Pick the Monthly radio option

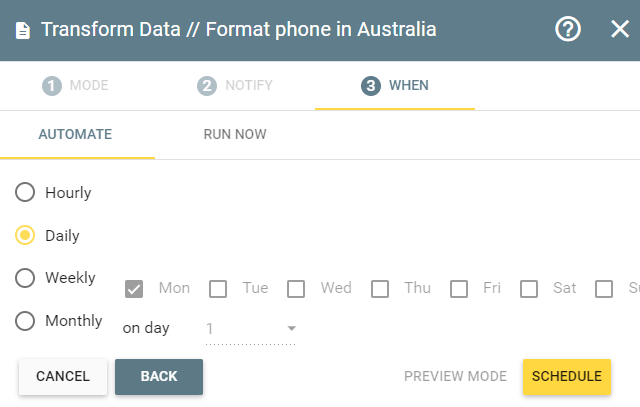[25, 321]
